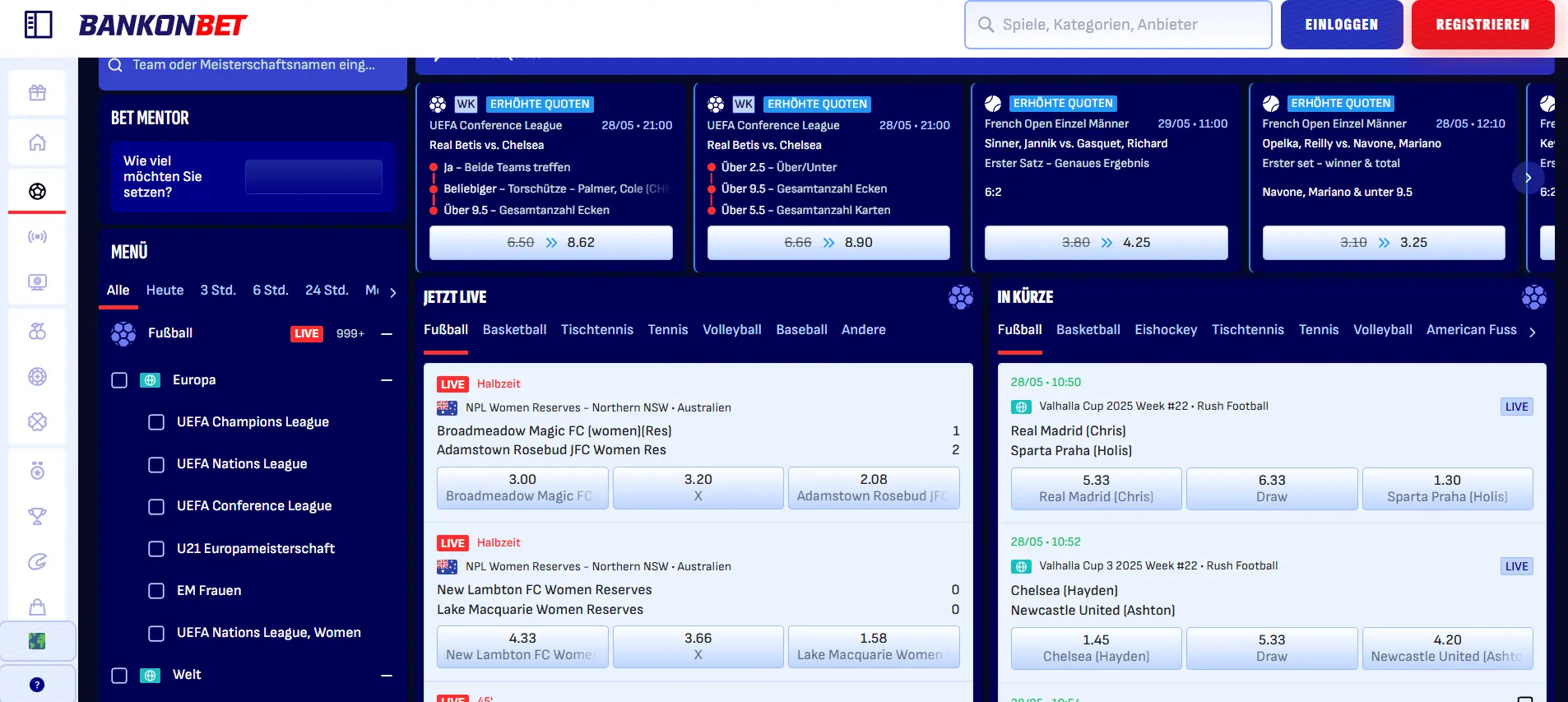
Task: Show more time filters with arrow
Action: (x=393, y=292)
